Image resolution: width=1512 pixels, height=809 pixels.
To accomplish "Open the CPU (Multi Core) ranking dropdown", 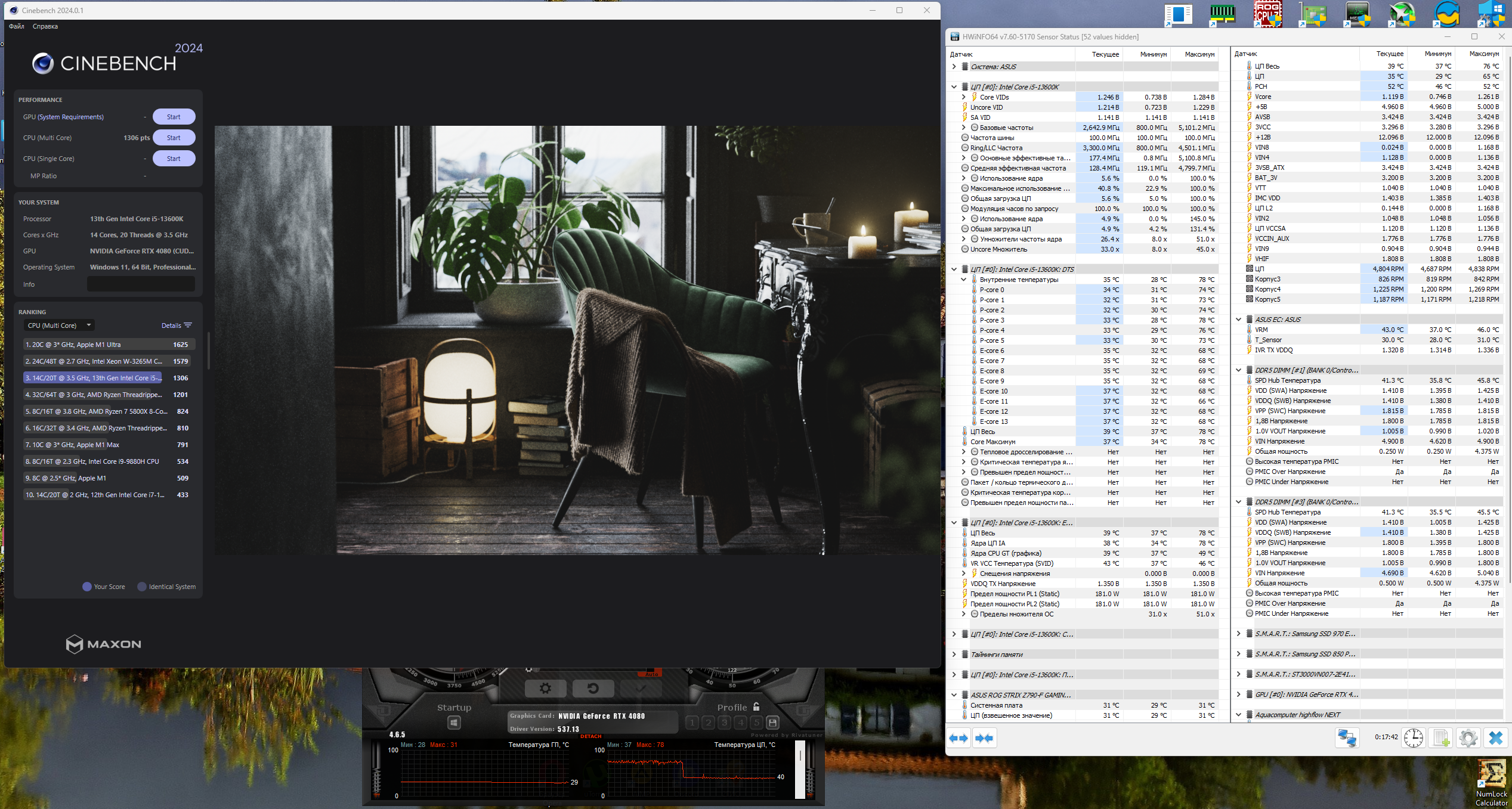I will [x=59, y=326].
